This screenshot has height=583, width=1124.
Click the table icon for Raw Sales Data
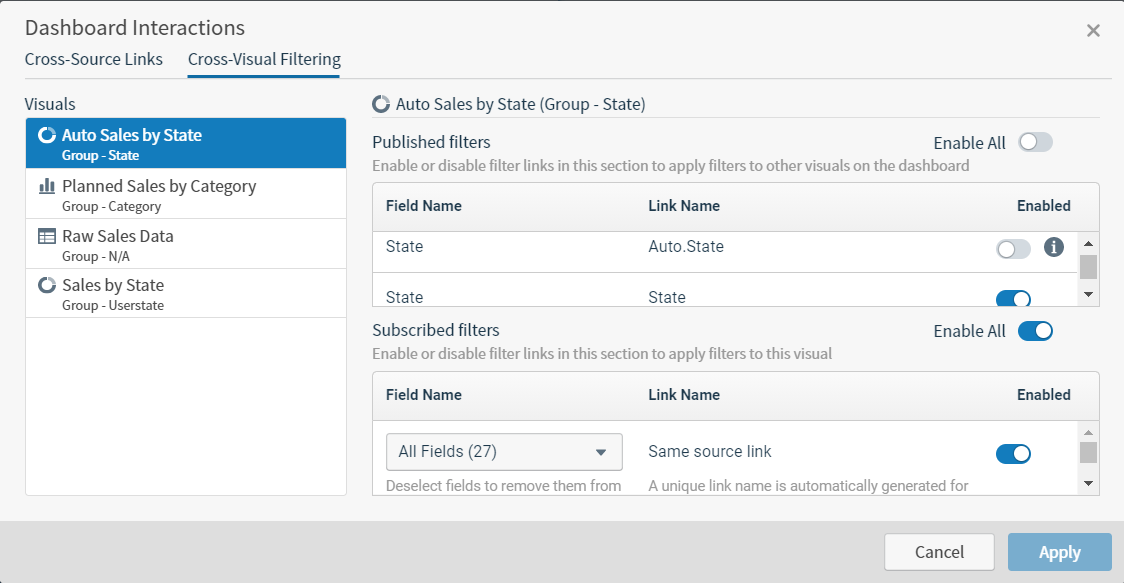point(46,237)
